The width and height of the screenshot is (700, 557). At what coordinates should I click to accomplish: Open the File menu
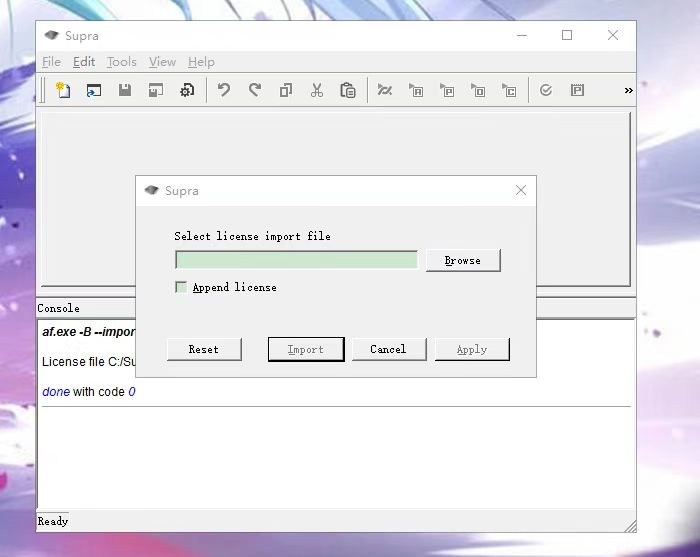(51, 62)
